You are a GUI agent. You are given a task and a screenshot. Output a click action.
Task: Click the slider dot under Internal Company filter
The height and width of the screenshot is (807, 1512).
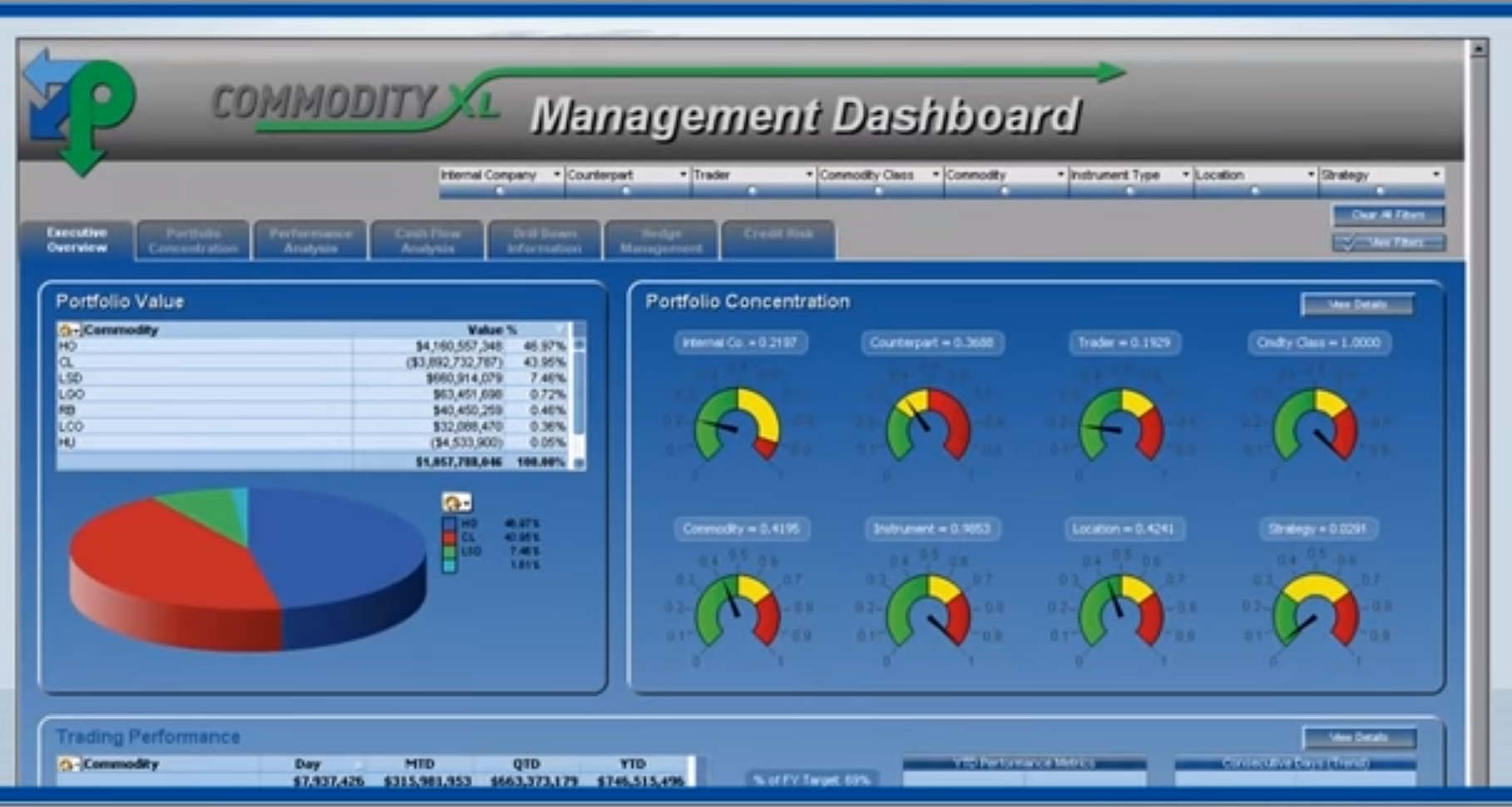500,191
